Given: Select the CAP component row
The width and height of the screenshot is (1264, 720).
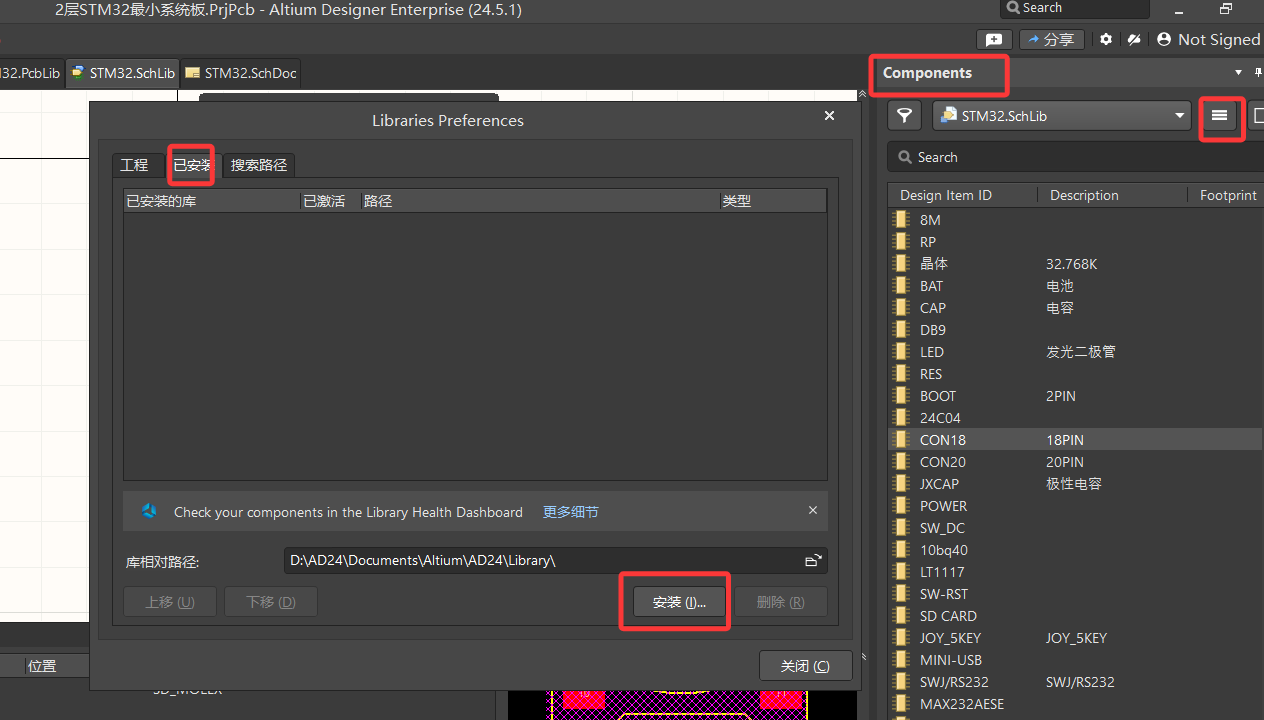Looking at the screenshot, I should click(x=1076, y=308).
